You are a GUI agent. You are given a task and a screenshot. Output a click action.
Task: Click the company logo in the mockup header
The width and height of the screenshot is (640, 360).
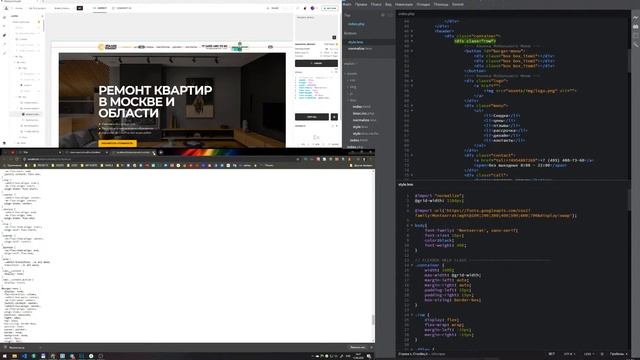pos(108,47)
